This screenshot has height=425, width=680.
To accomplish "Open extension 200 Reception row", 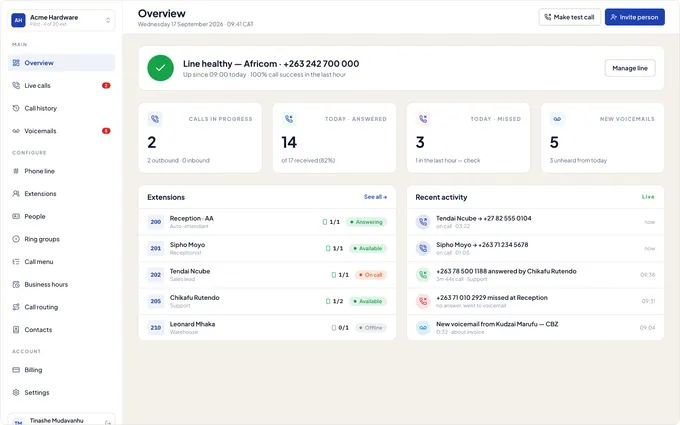I will click(x=267, y=222).
